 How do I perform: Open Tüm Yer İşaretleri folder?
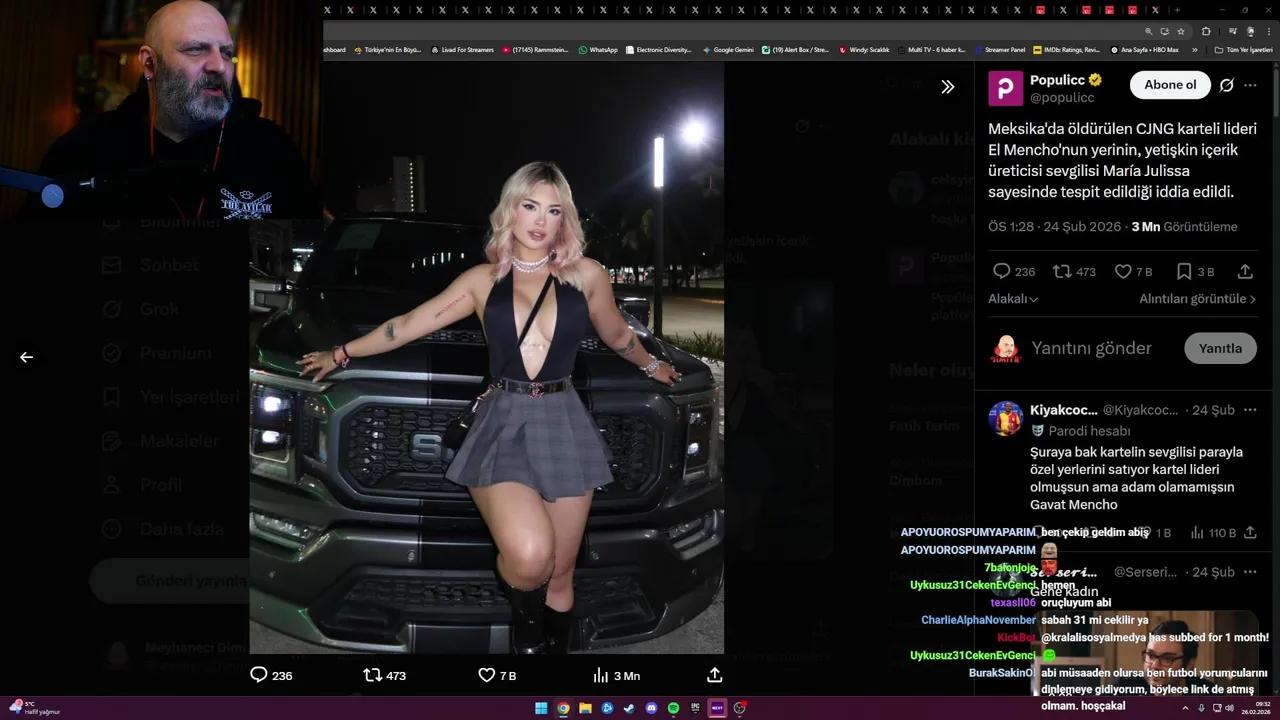coord(1243,49)
